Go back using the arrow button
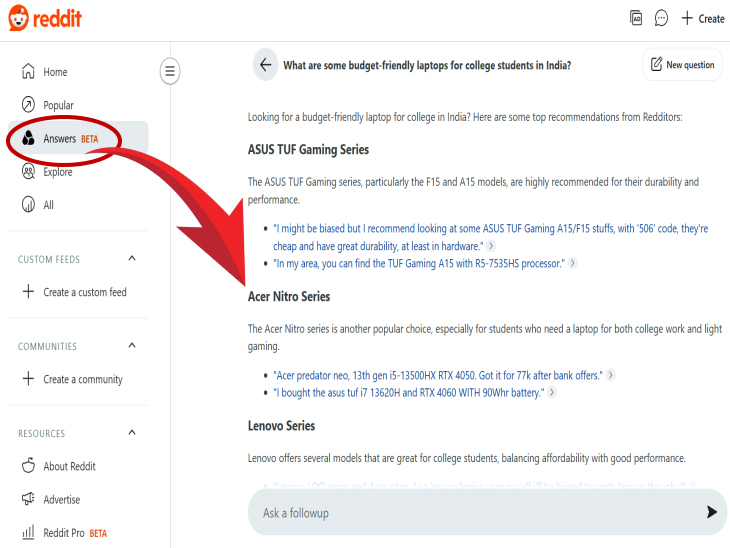This screenshot has width=730, height=548. (265, 64)
